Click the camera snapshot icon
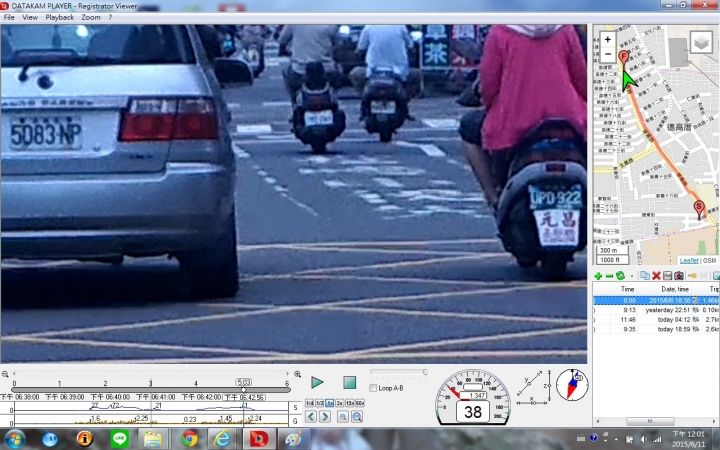 point(679,276)
